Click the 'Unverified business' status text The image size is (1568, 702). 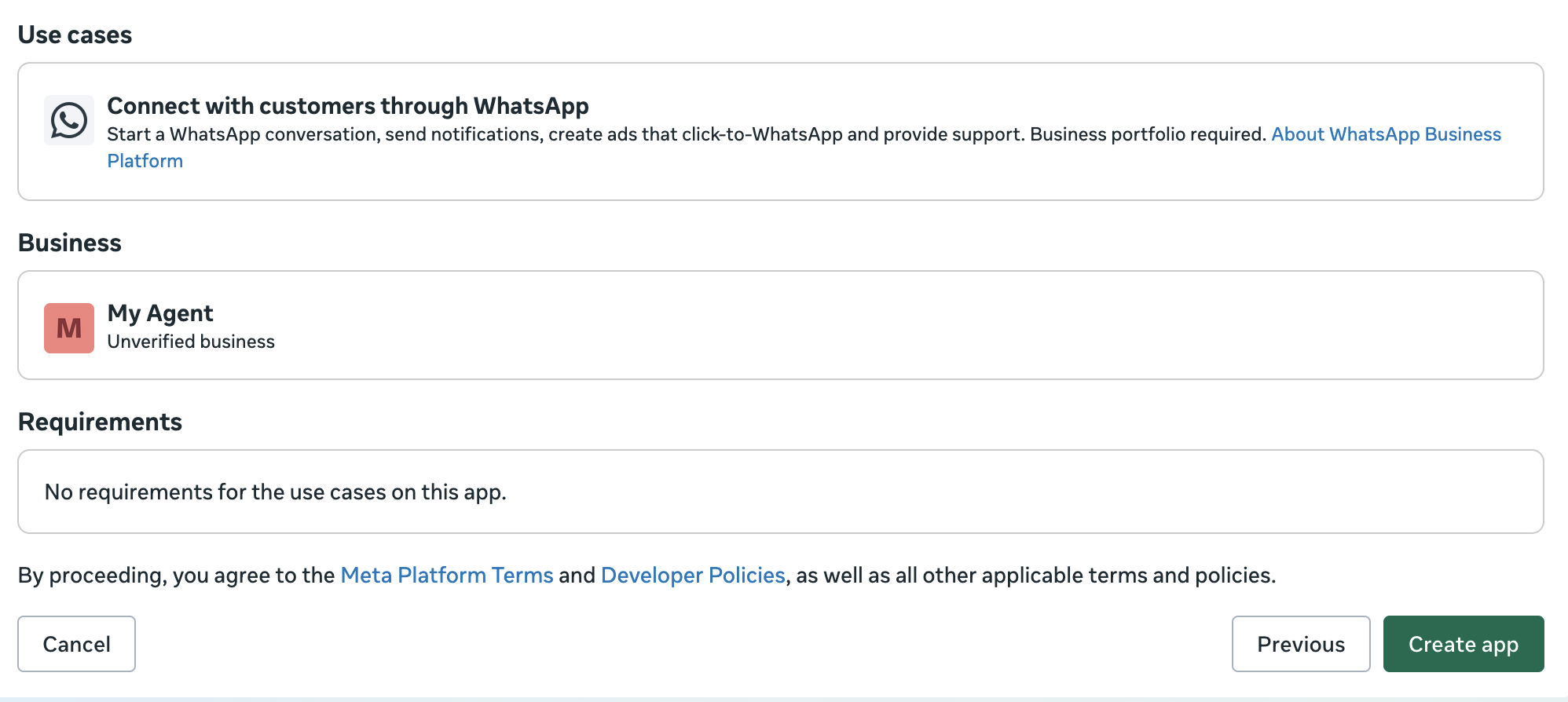[191, 342]
